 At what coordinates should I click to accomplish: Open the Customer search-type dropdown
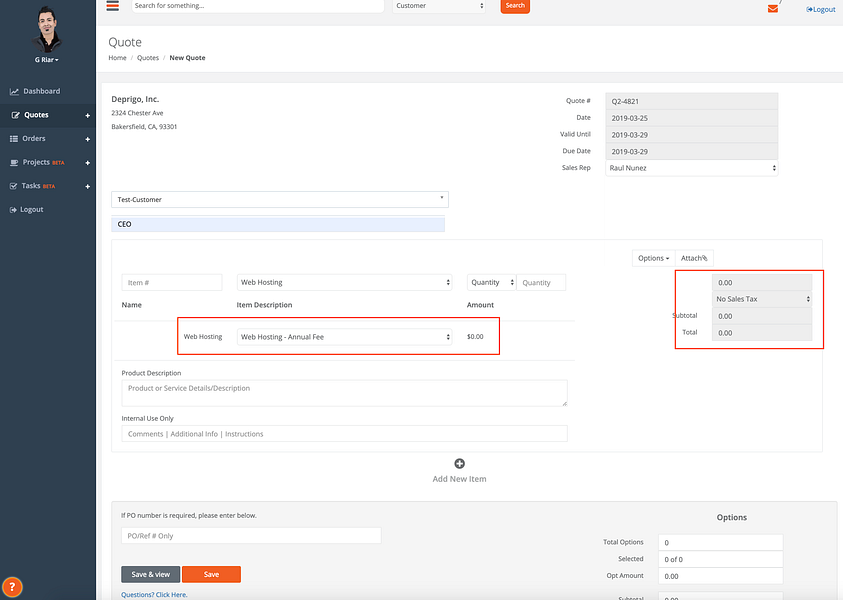coord(439,6)
